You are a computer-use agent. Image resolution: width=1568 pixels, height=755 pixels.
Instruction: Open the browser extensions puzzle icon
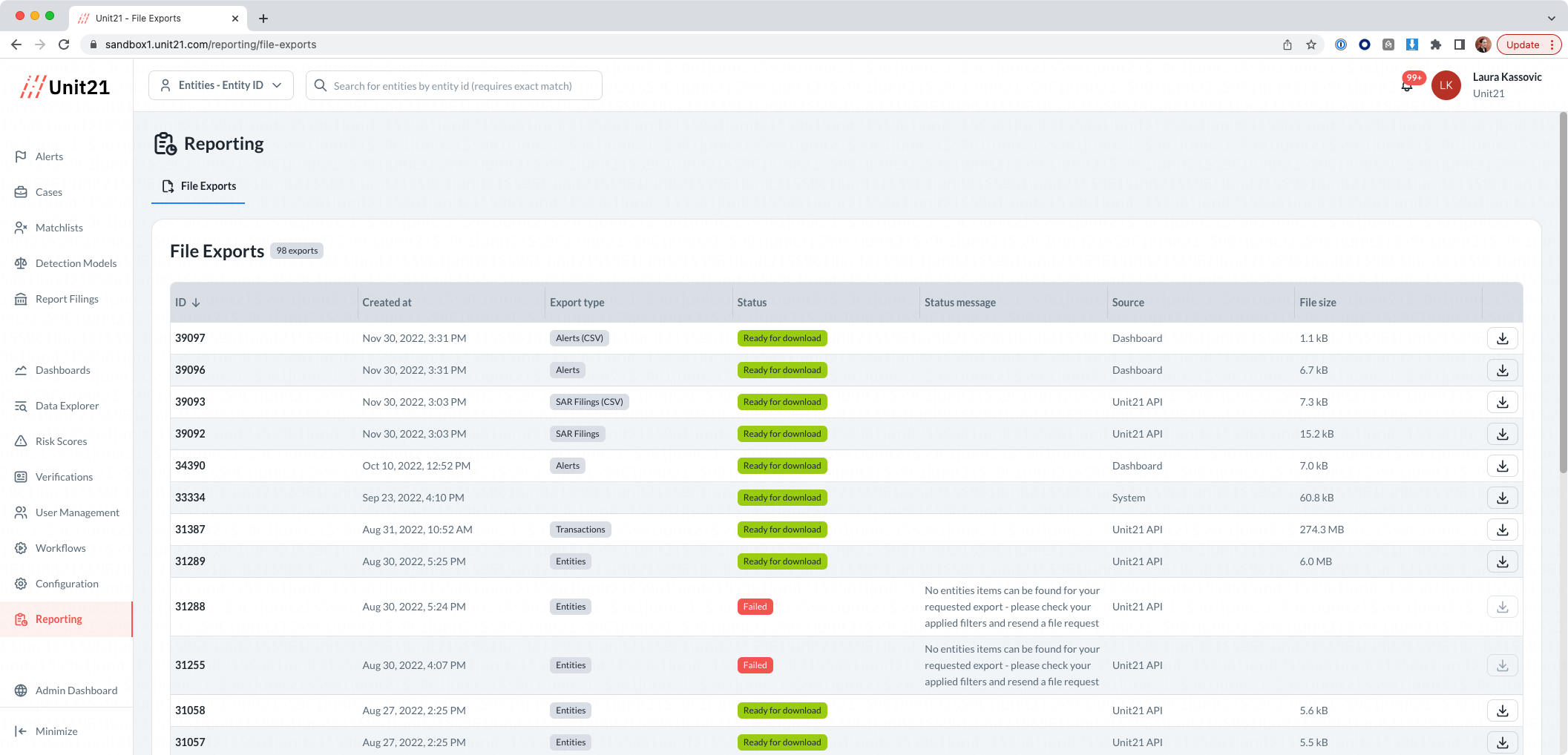[x=1436, y=44]
